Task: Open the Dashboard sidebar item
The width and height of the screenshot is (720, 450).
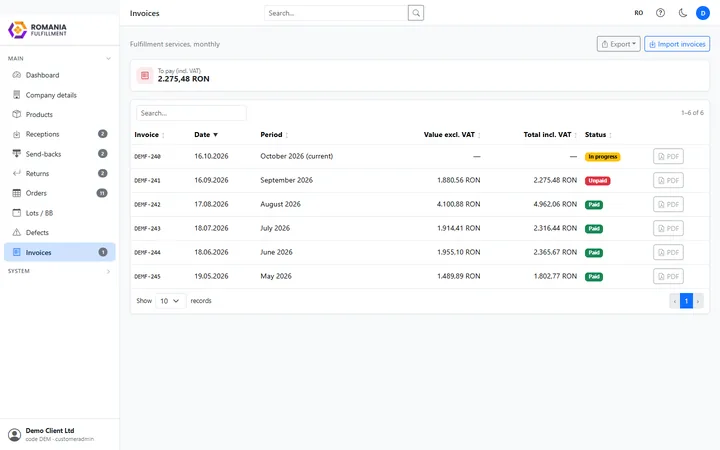Action: point(60,75)
